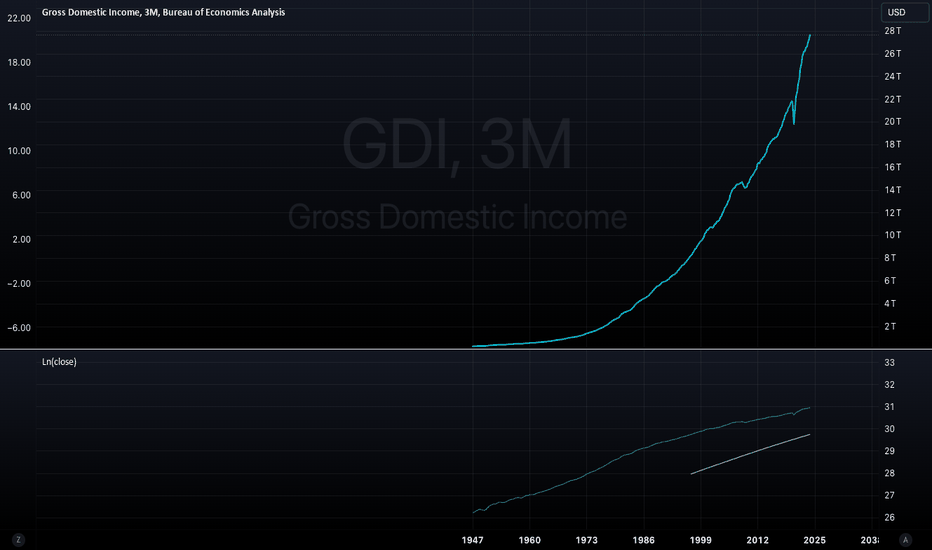Image resolution: width=932 pixels, height=550 pixels.
Task: Click the 14T price scale label
Action: [x=893, y=190]
